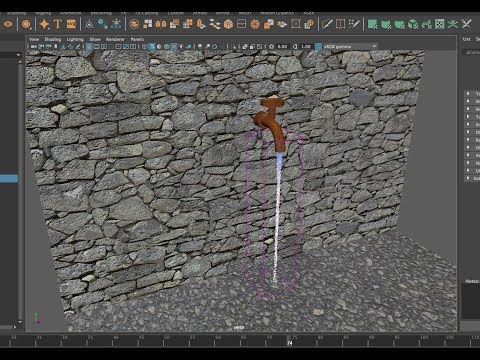The image size is (480, 360).
Task: Toggle smooth shade all display
Action: (x=152, y=47)
